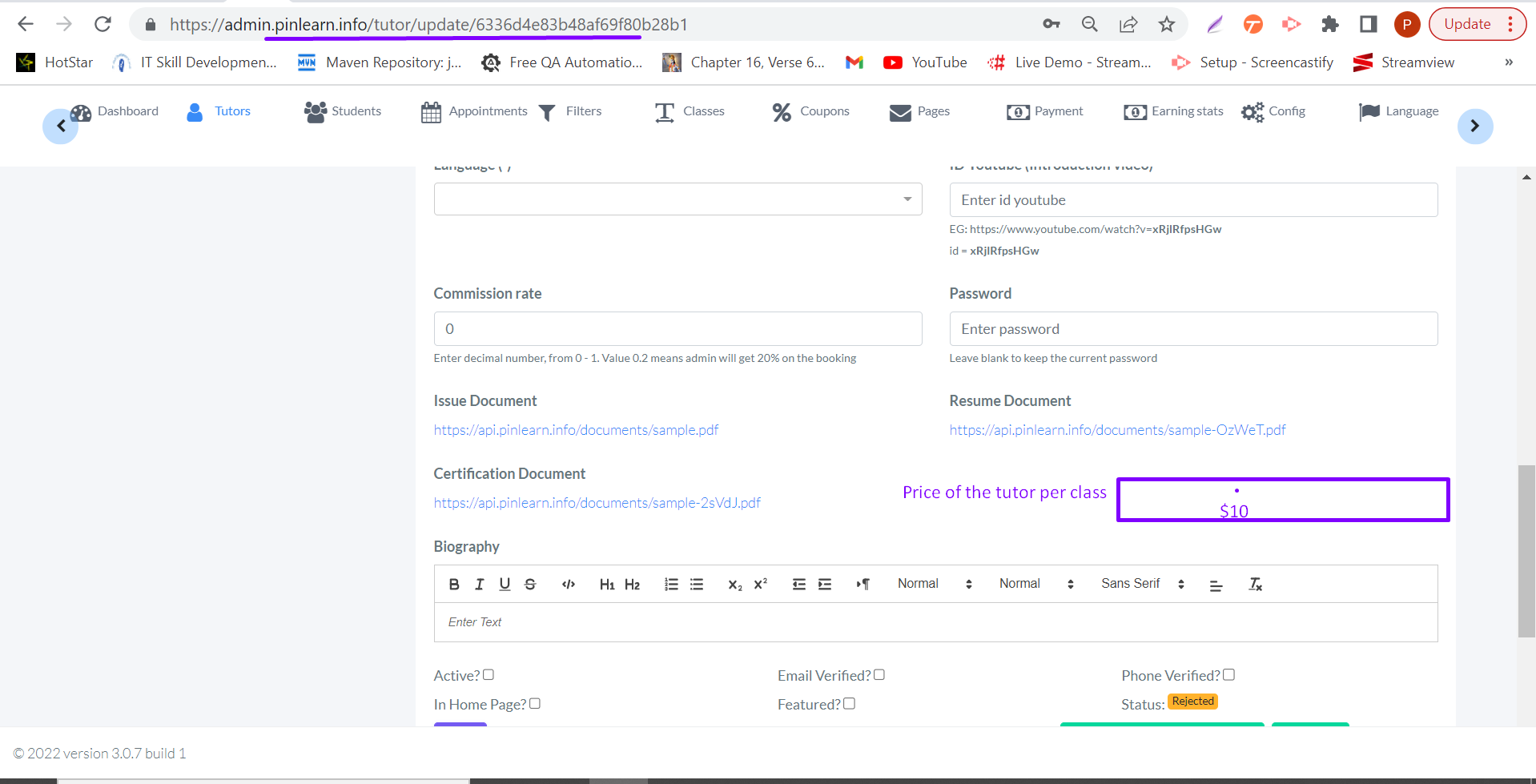
Task: Clear formatting in Biography editor
Action: (x=1256, y=585)
